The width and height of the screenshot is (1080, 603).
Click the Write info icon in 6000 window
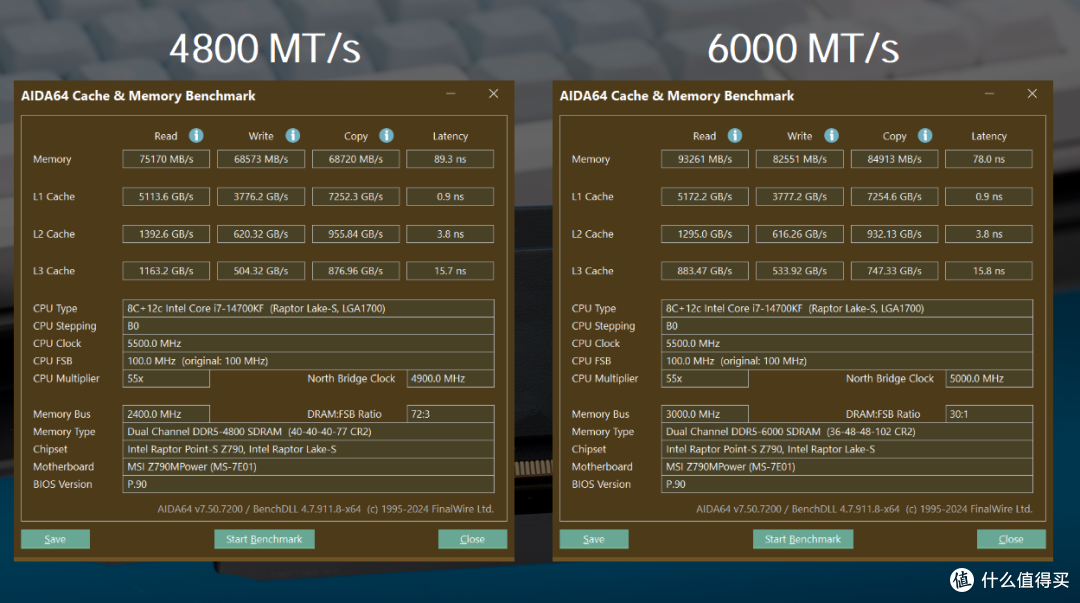pyautogui.click(x=831, y=136)
